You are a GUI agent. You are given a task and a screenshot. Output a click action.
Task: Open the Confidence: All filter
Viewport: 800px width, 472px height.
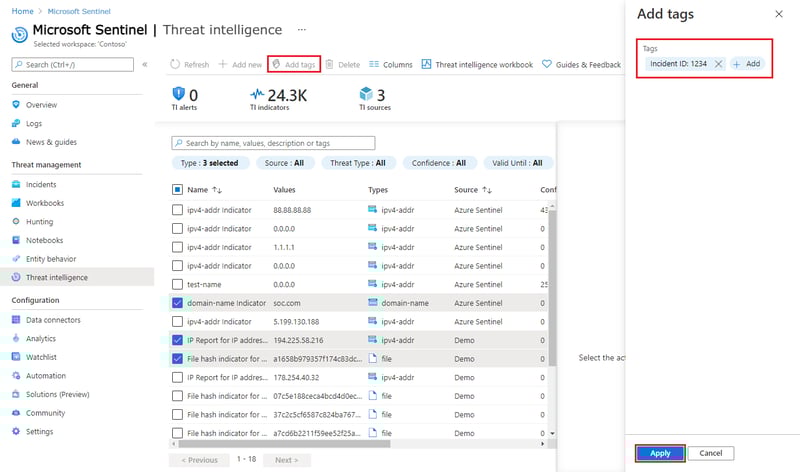tap(439, 163)
